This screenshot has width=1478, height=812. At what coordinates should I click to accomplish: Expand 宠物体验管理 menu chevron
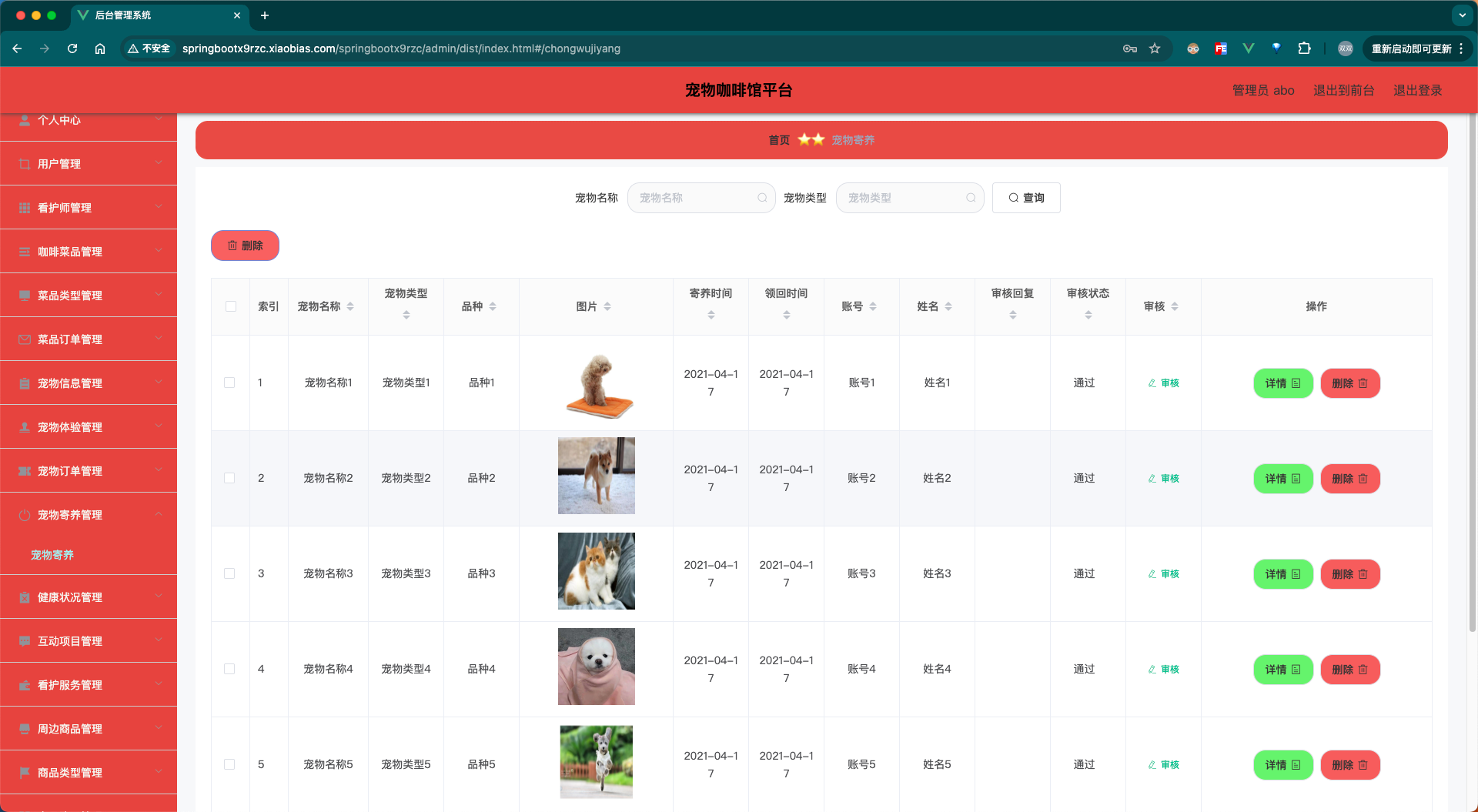point(159,426)
